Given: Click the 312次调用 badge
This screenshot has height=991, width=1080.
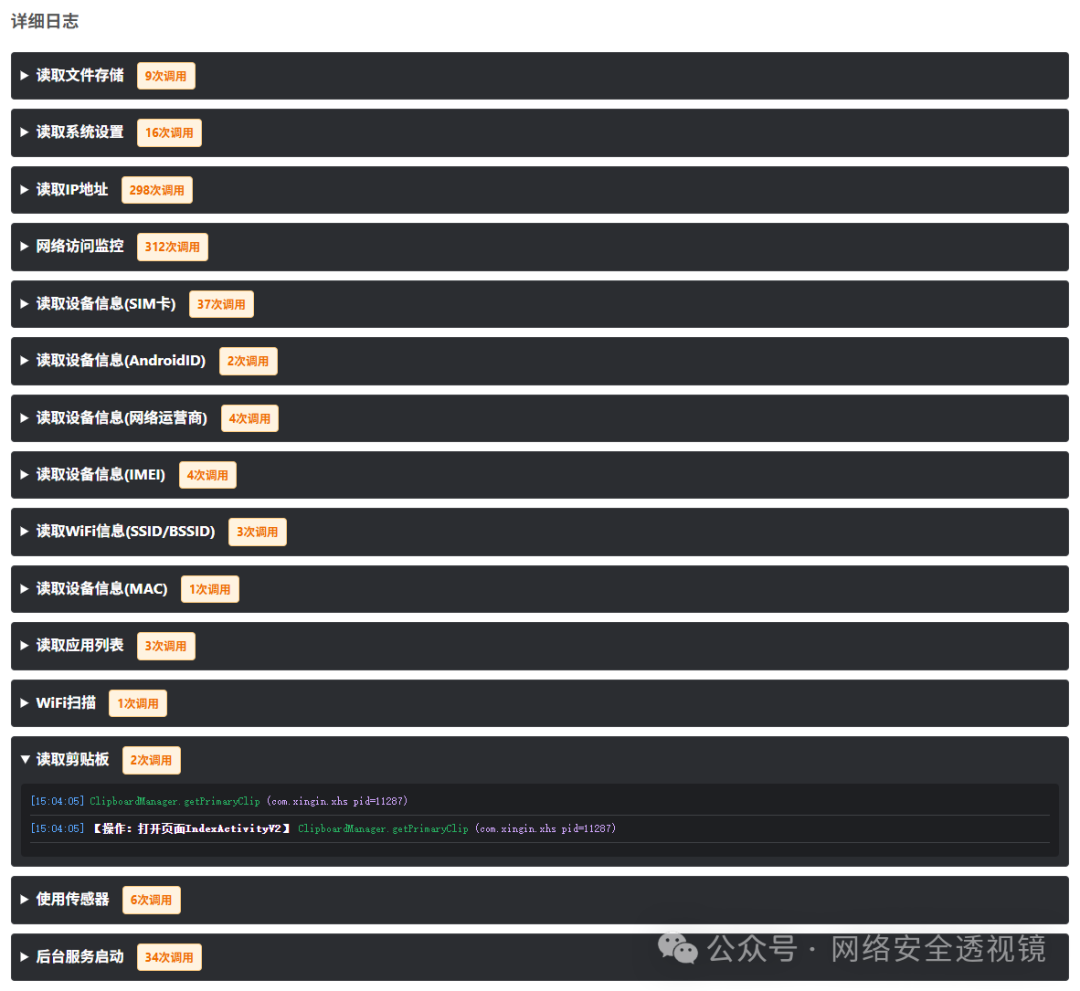Looking at the screenshot, I should click(172, 247).
